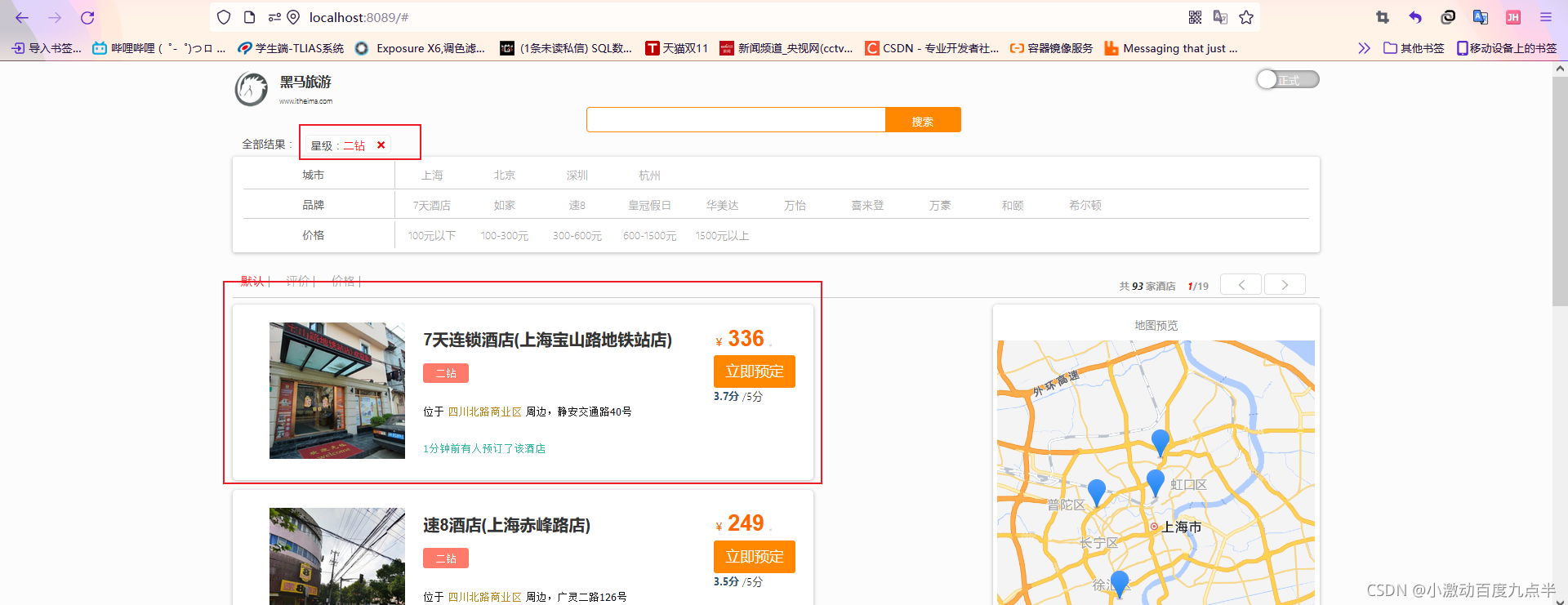Image resolution: width=1568 pixels, height=605 pixels.
Task: Open the Messaging that just bookmark
Action: click(x=1170, y=48)
